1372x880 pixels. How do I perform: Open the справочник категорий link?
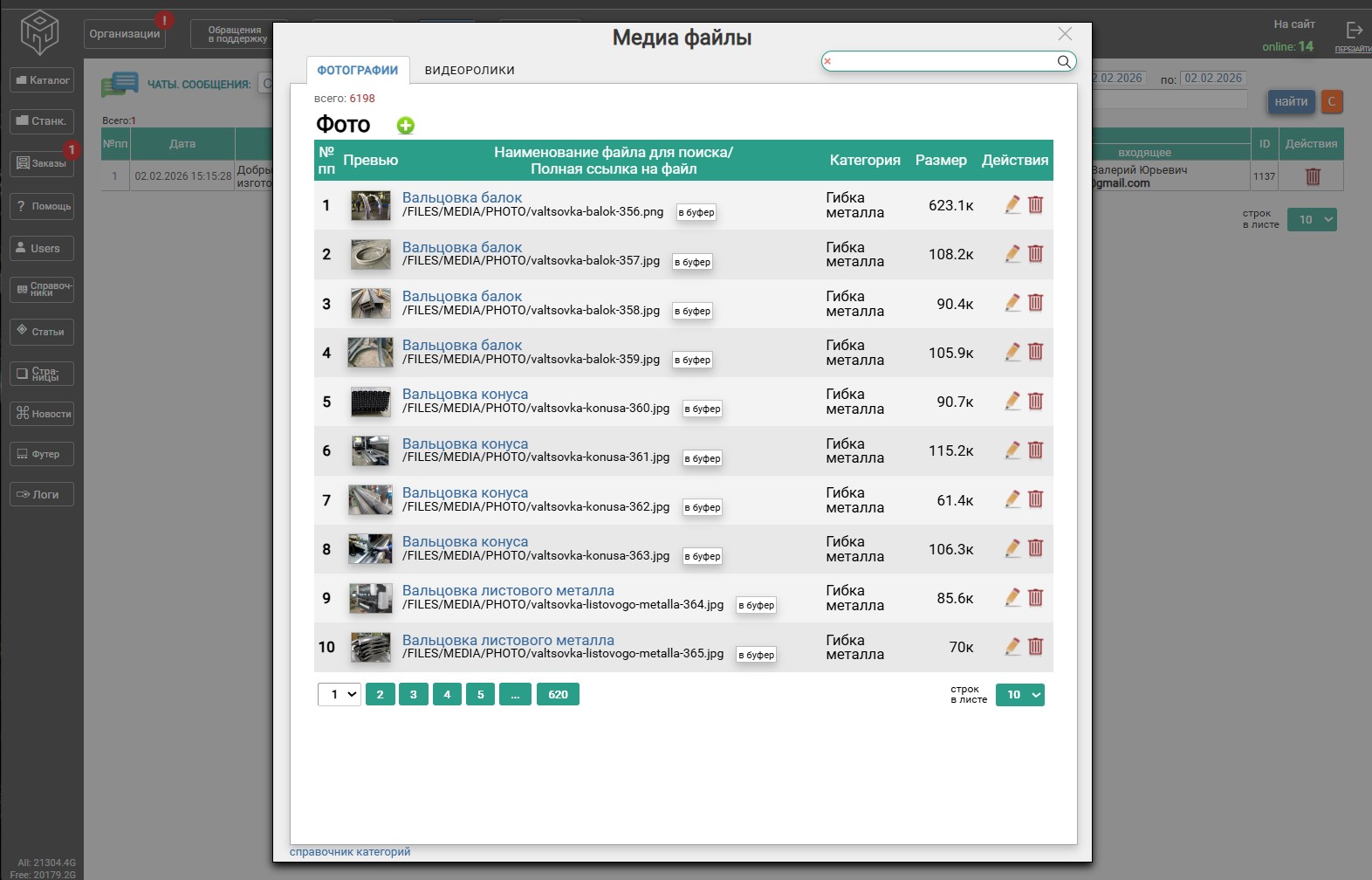[350, 852]
